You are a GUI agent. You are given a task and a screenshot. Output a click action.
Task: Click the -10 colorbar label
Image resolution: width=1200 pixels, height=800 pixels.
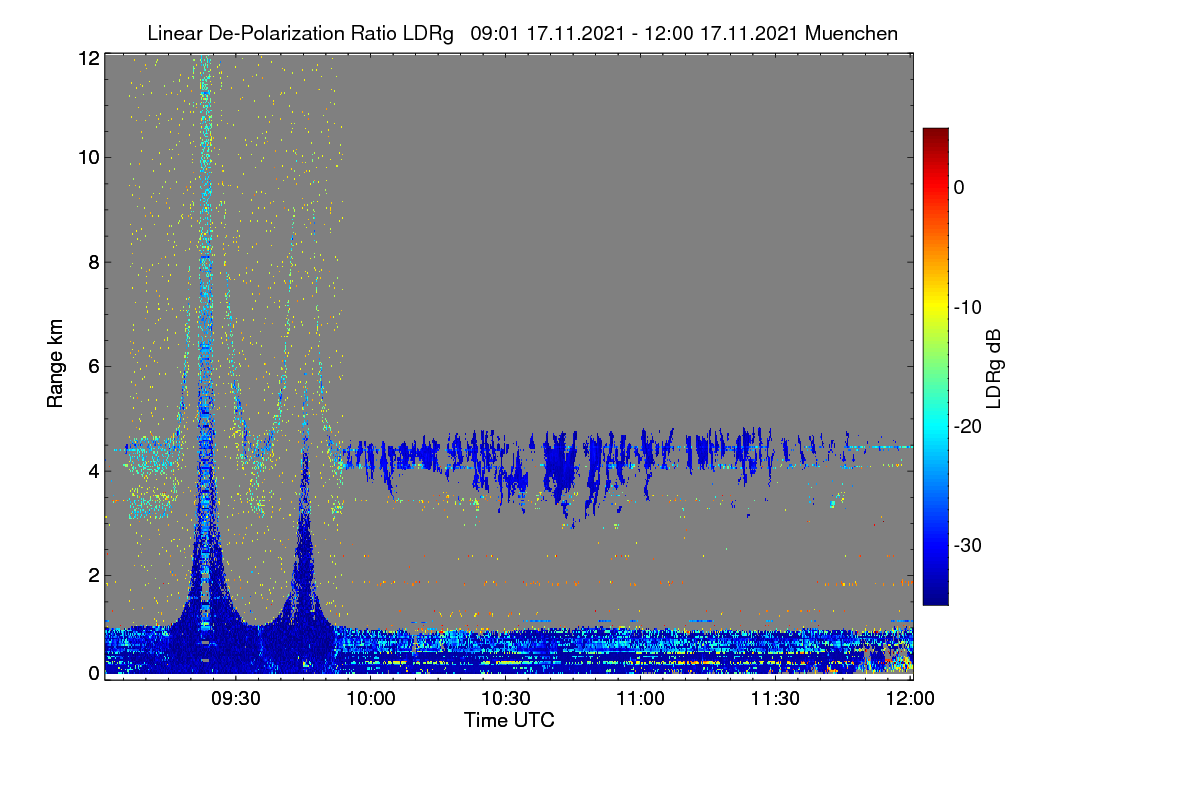pos(966,307)
